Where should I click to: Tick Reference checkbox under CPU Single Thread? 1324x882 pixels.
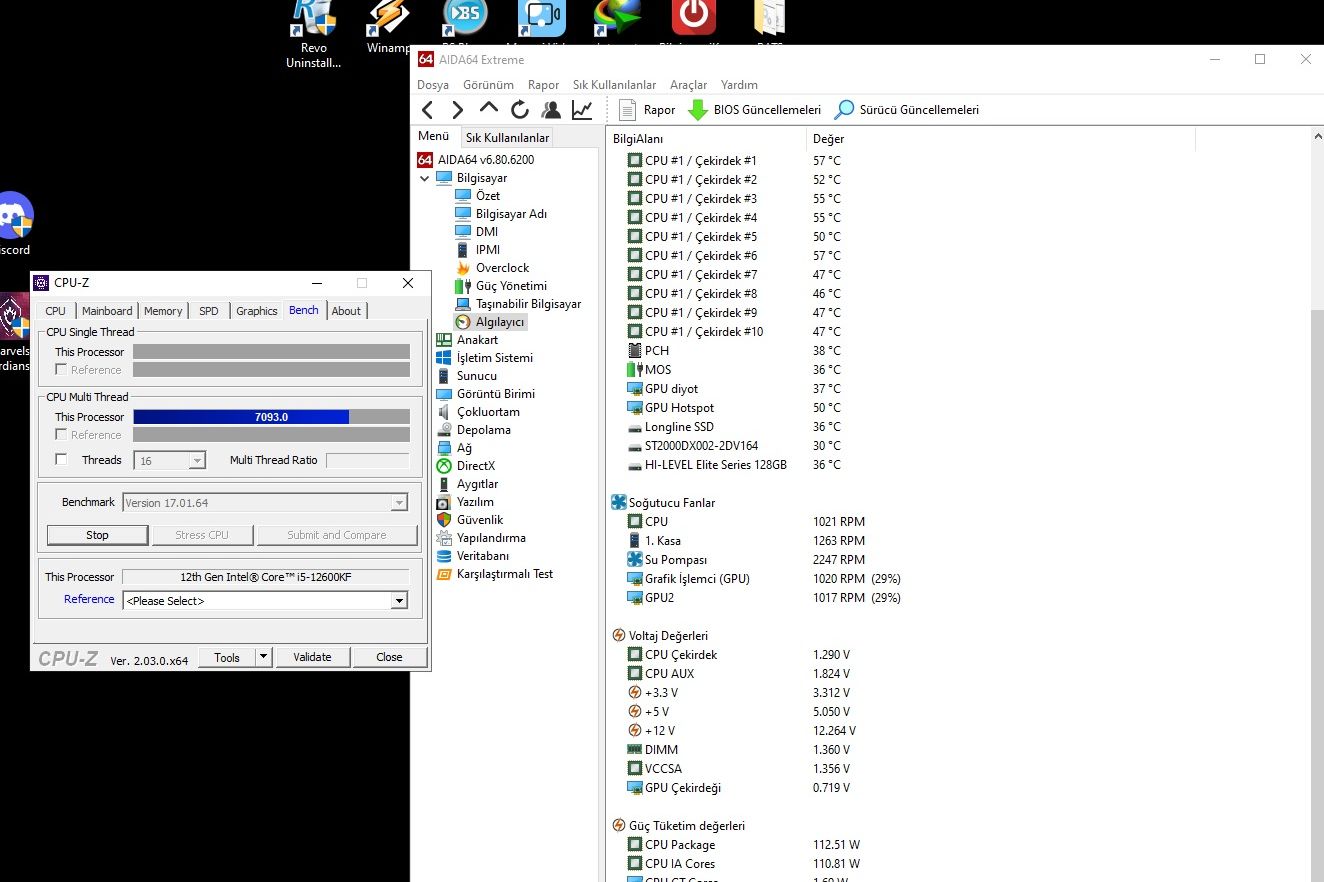tap(61, 370)
